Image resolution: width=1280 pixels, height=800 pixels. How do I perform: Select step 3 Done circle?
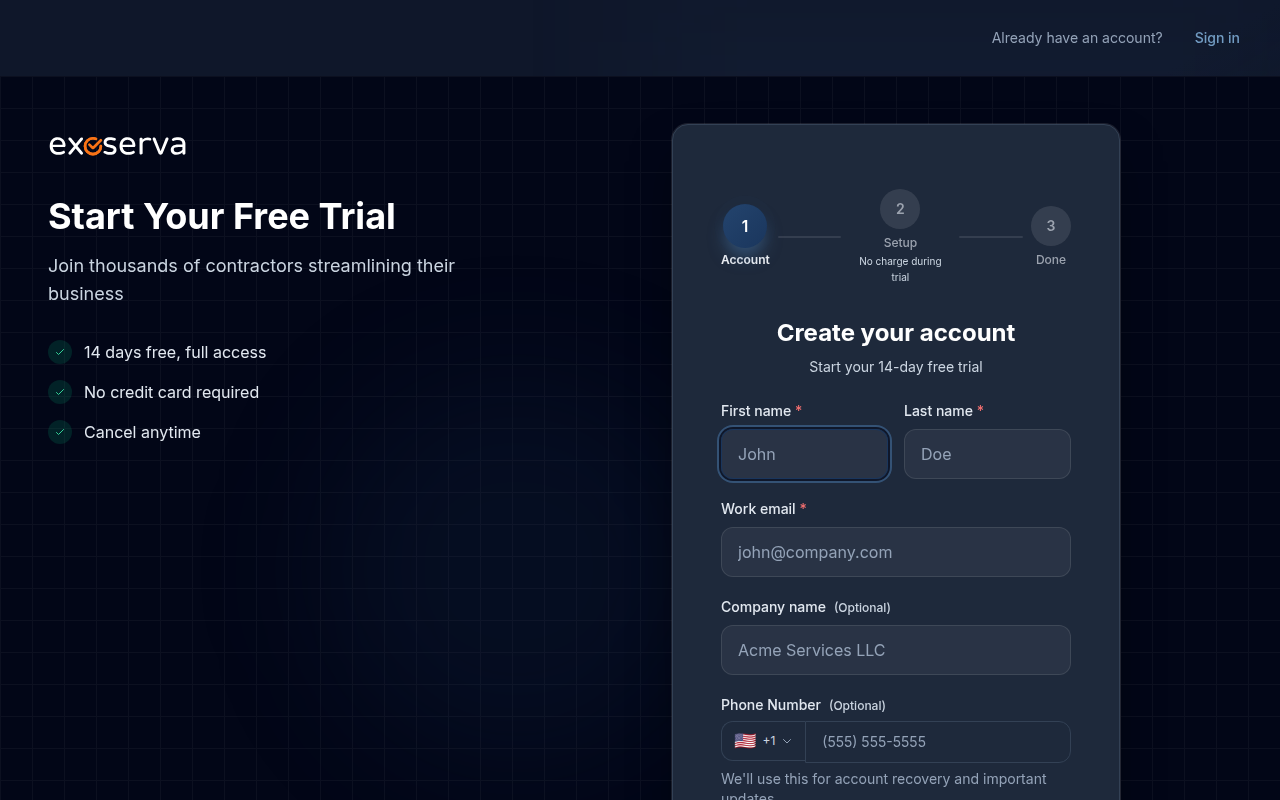(1051, 226)
